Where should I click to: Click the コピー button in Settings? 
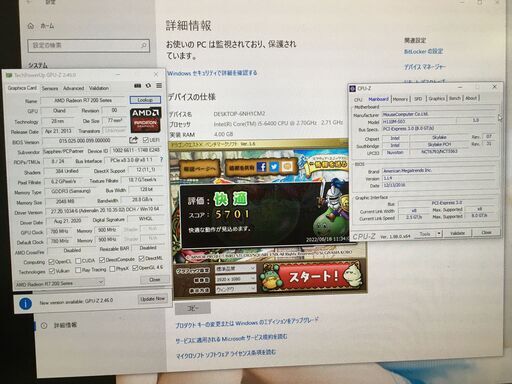pos(193,309)
